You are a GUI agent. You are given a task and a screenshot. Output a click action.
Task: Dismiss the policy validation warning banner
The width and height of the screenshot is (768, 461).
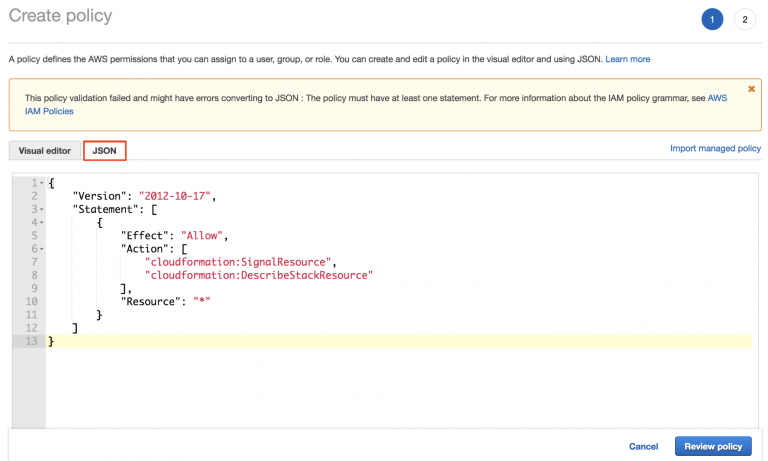[x=751, y=89]
